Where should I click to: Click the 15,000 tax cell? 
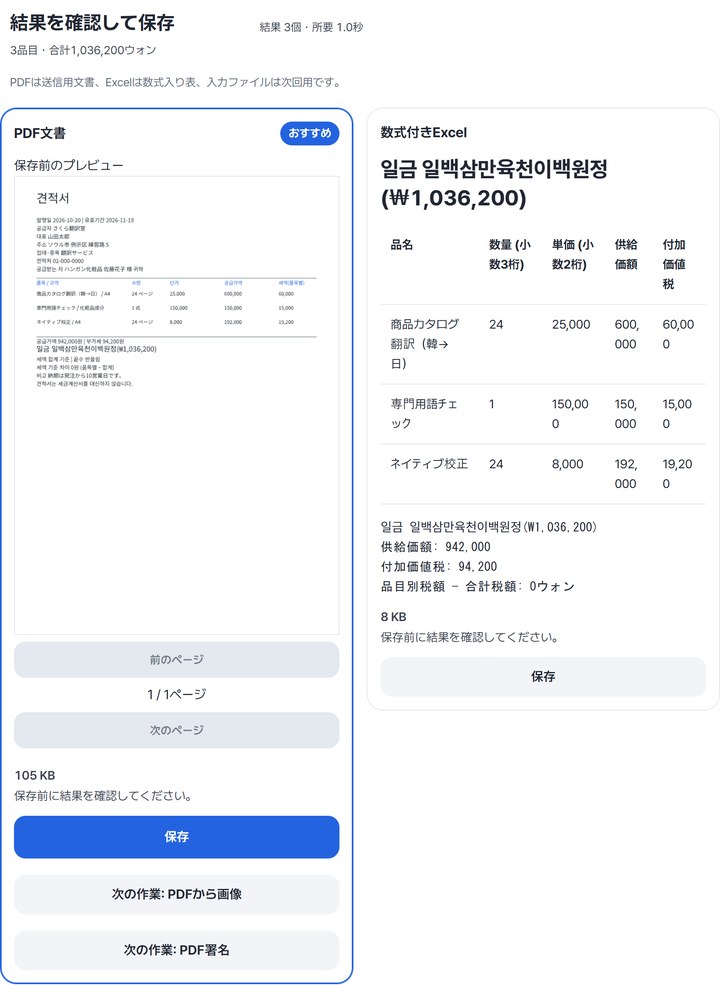(677, 413)
